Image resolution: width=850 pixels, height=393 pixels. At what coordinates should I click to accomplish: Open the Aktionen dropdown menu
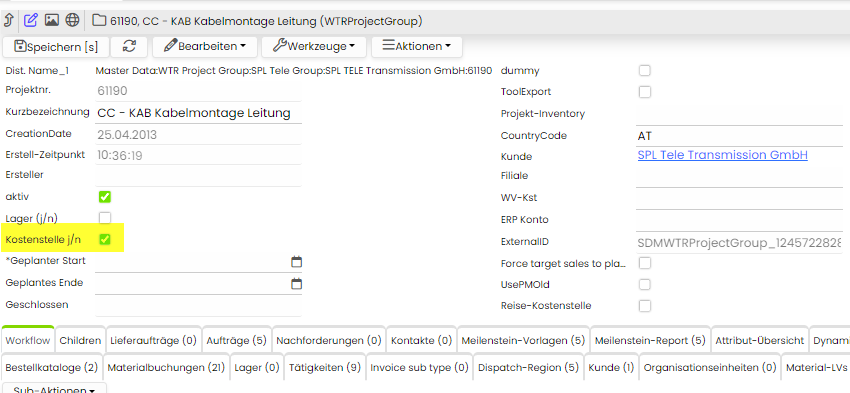[417, 47]
